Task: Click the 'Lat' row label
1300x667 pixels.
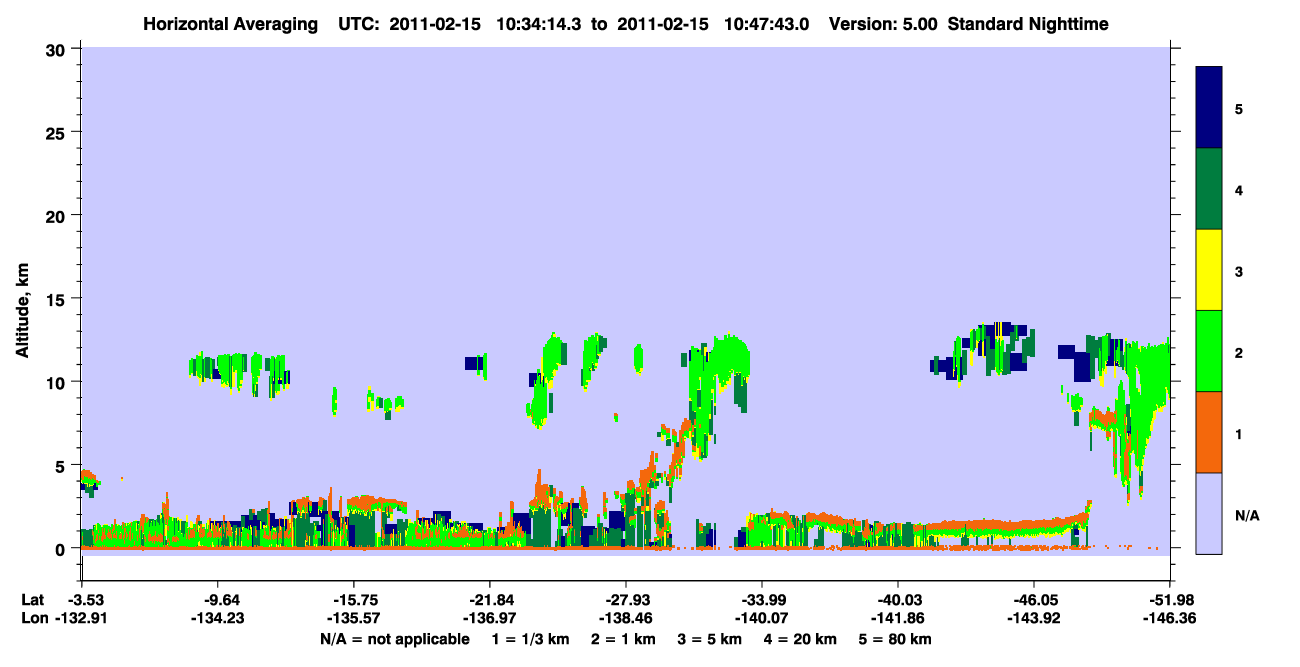Action: 31,600
